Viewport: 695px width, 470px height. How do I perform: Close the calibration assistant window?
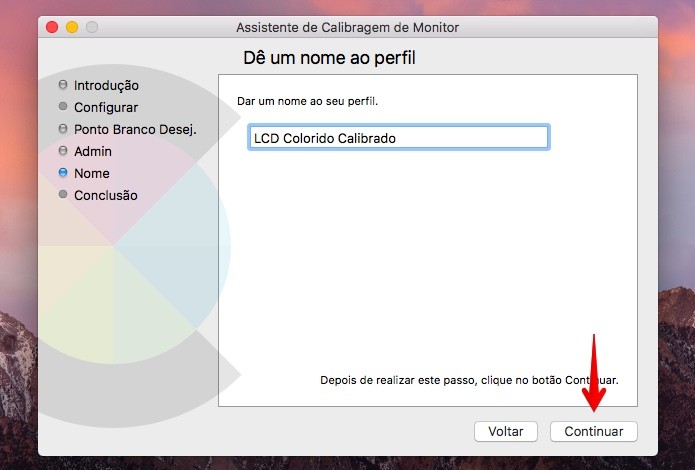[52, 27]
